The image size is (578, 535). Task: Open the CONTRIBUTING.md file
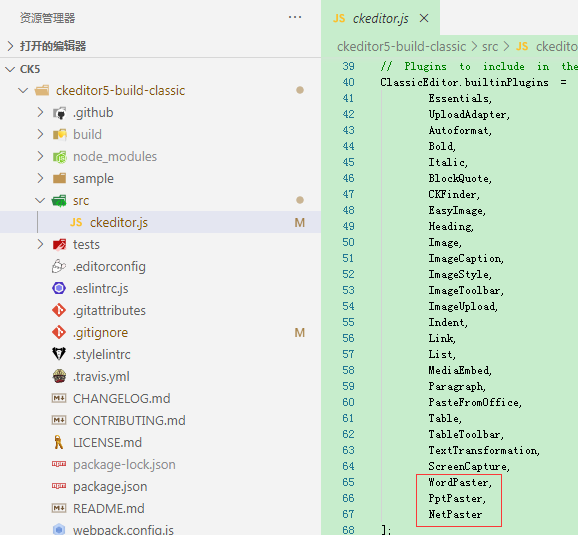click(x=129, y=421)
